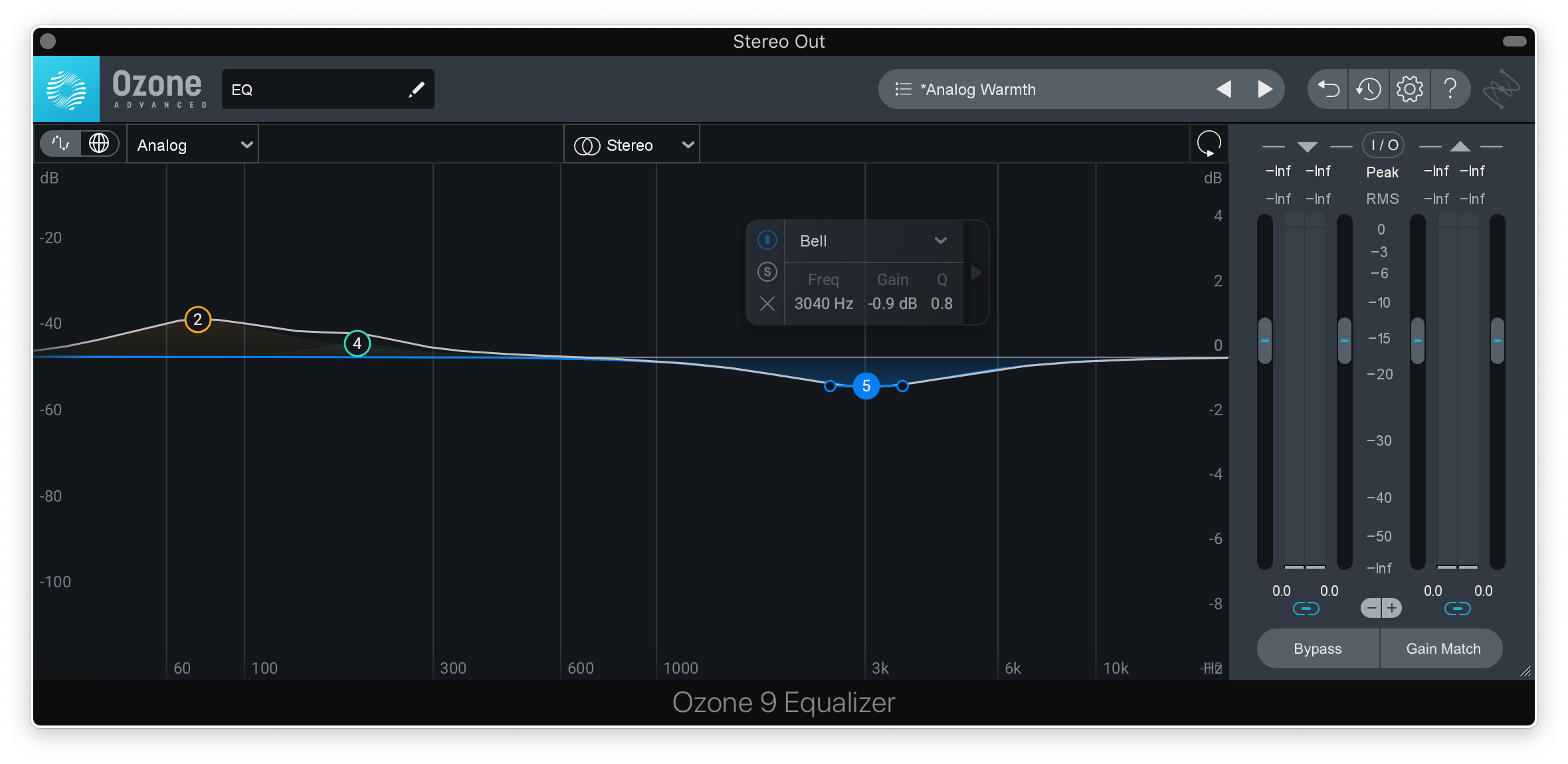Open the undo history clock icon
The height and width of the screenshot is (764, 1568).
click(1369, 89)
